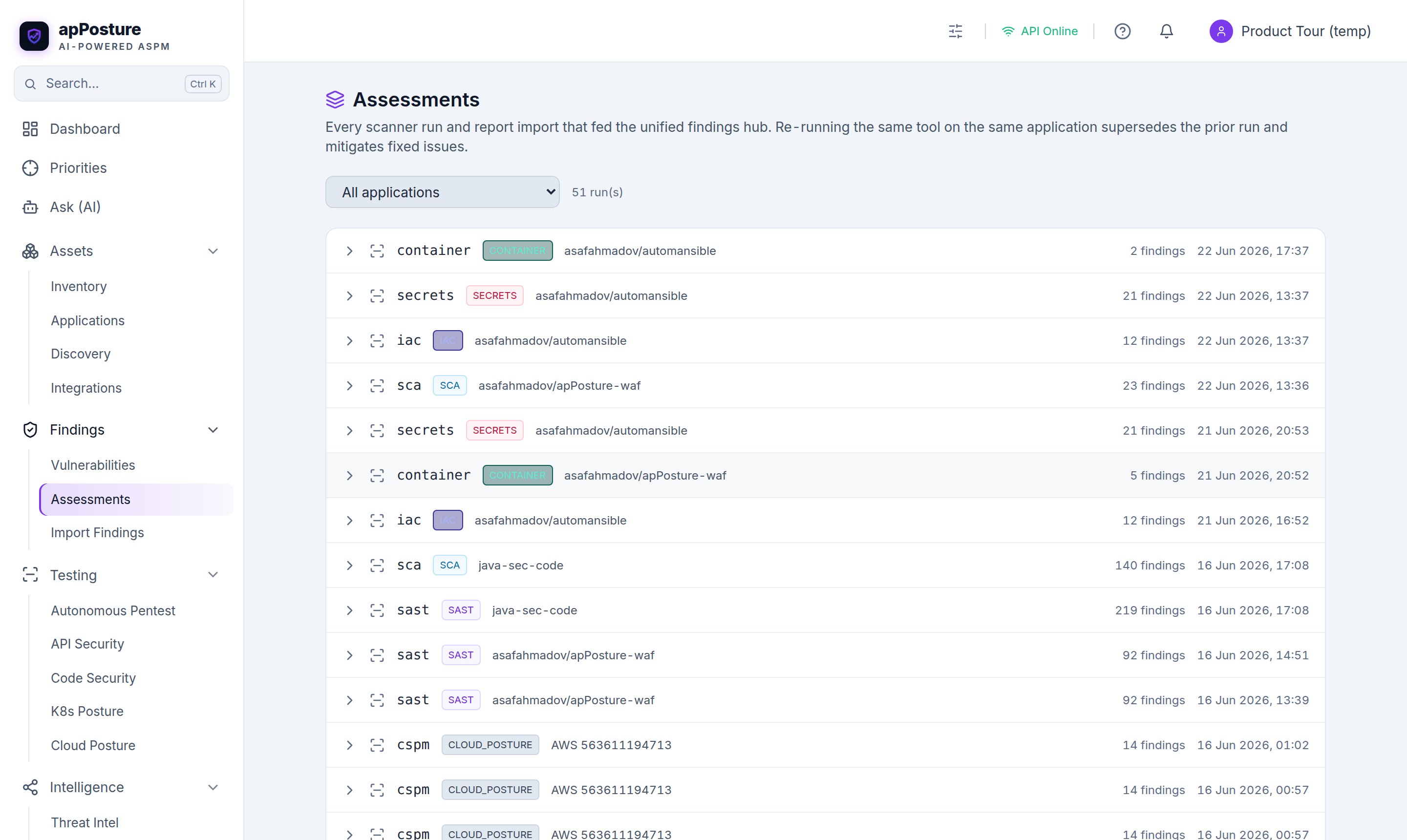The height and width of the screenshot is (840, 1407).
Task: Open the All applications dropdown
Action: coord(442,192)
